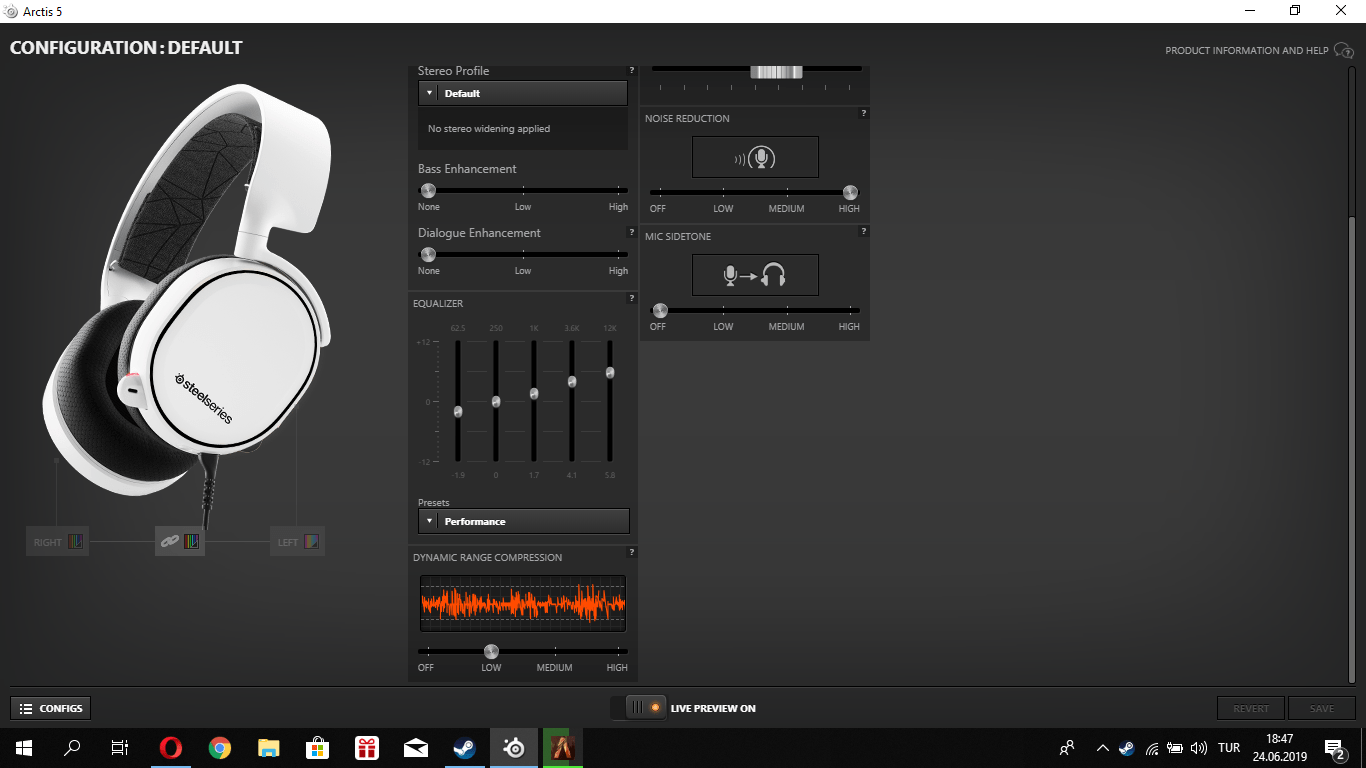Click the REVERT button
1366x768 pixels.
[1251, 708]
